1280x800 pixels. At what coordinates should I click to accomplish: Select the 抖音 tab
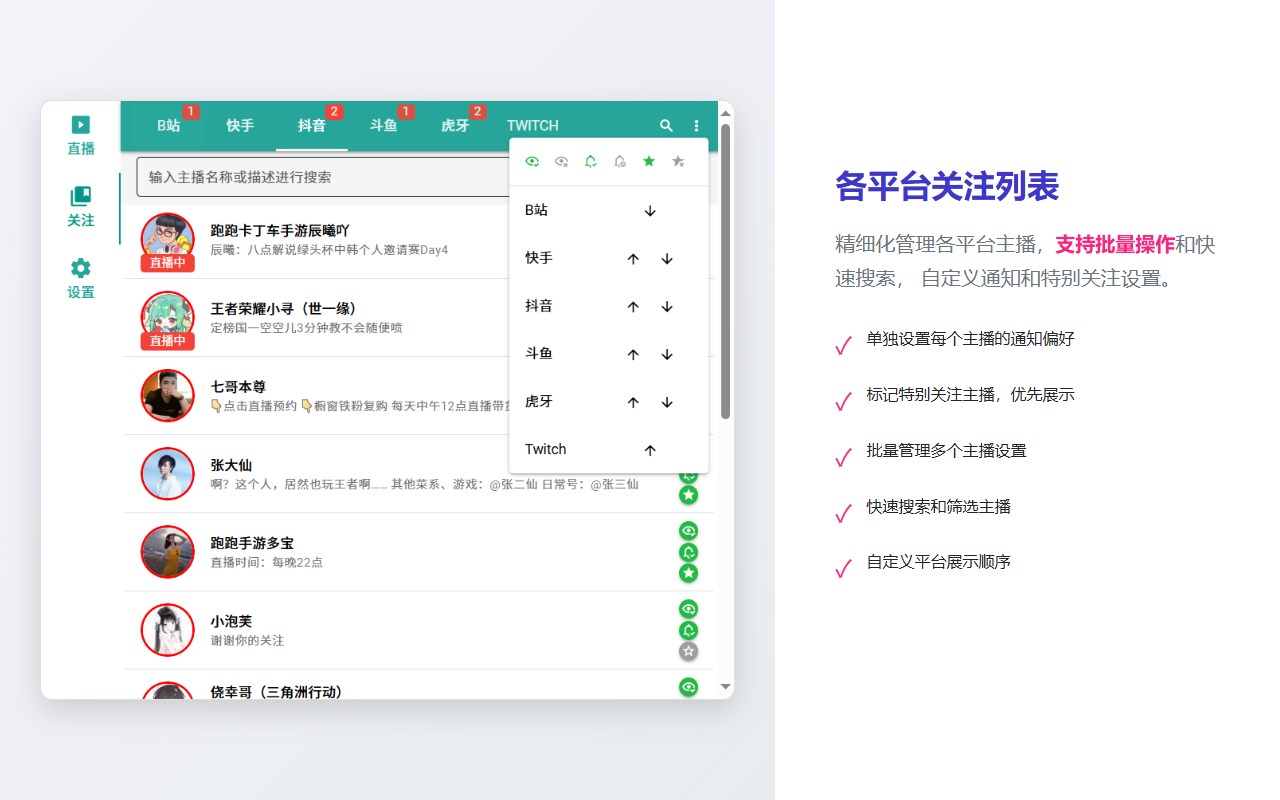[312, 126]
